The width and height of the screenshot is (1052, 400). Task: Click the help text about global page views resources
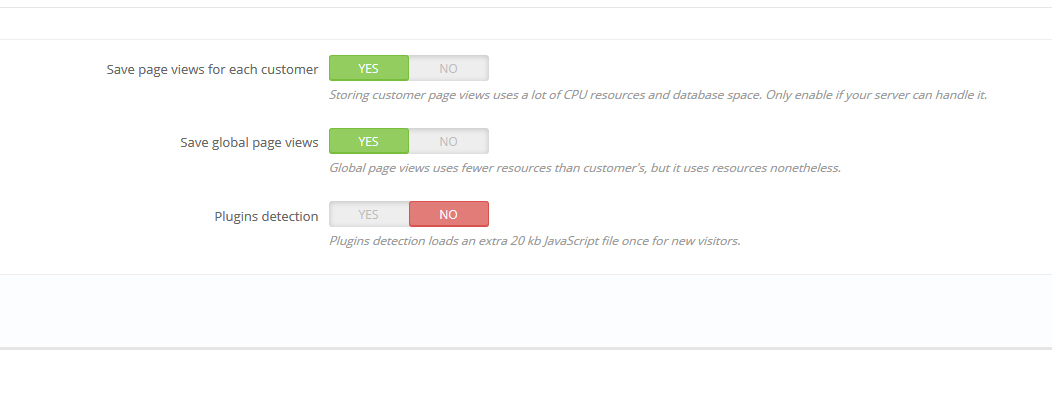584,168
